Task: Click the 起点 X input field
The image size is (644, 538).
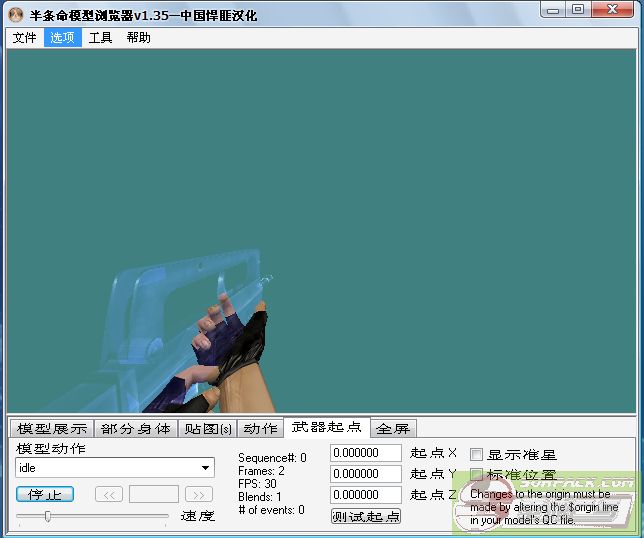Action: 365,453
